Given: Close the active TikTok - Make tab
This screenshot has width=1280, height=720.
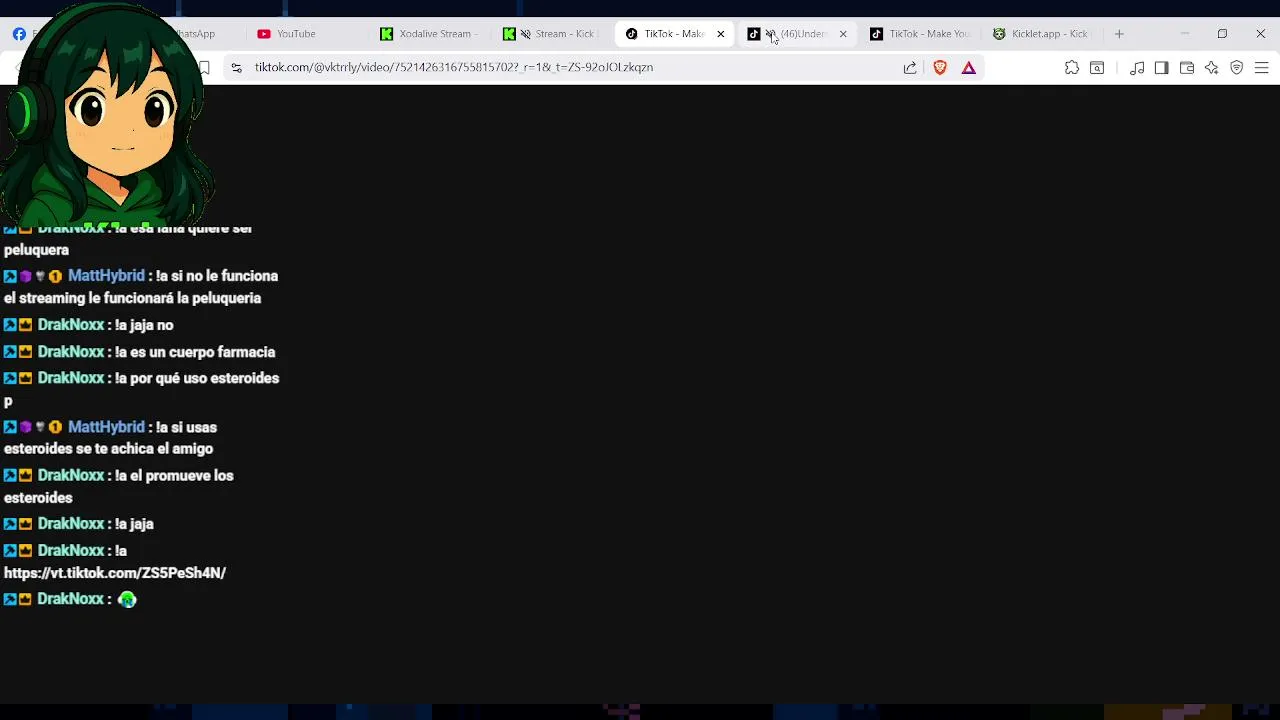Looking at the screenshot, I should [x=720, y=34].
